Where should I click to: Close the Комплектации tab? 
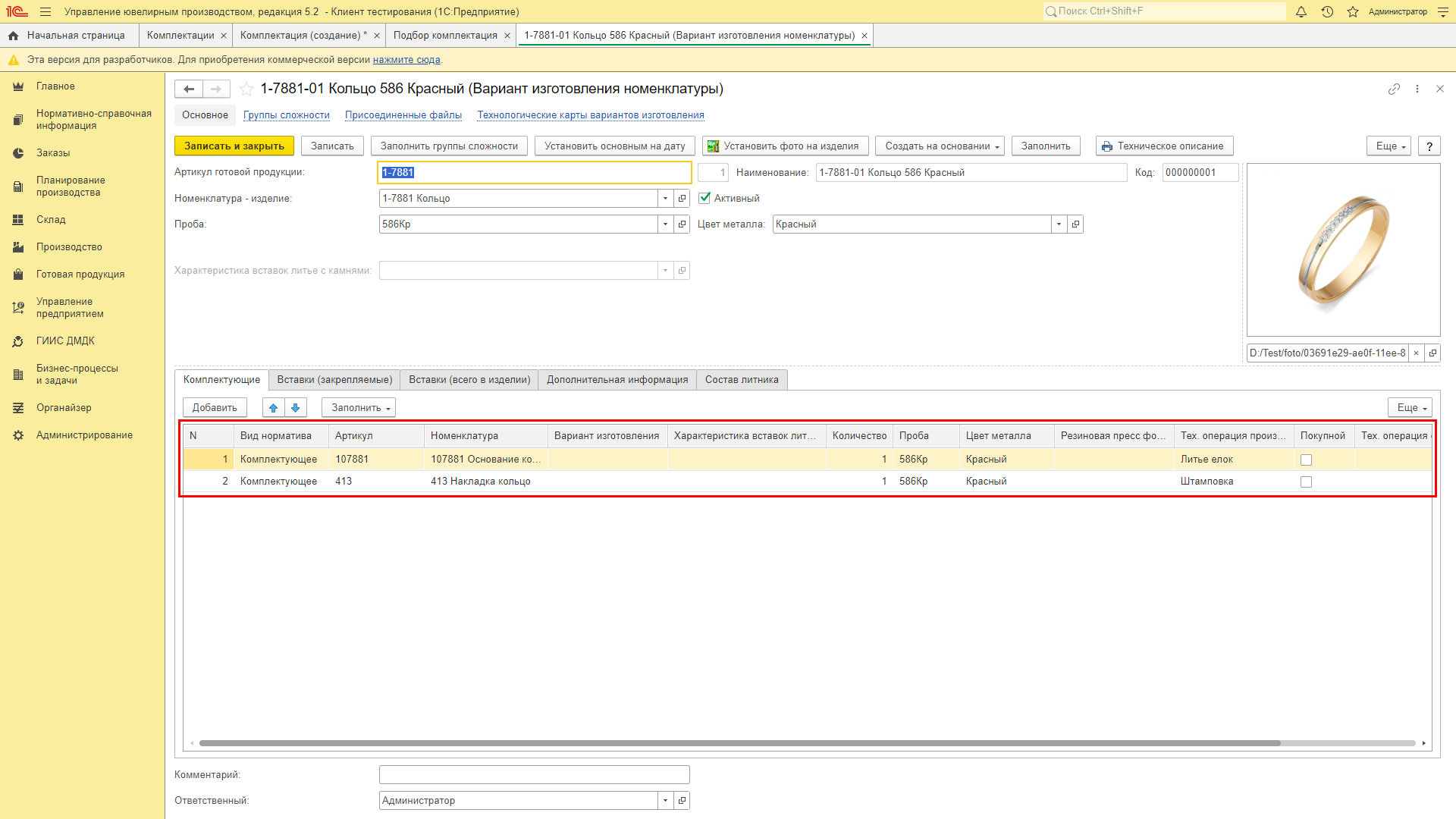click(x=224, y=36)
